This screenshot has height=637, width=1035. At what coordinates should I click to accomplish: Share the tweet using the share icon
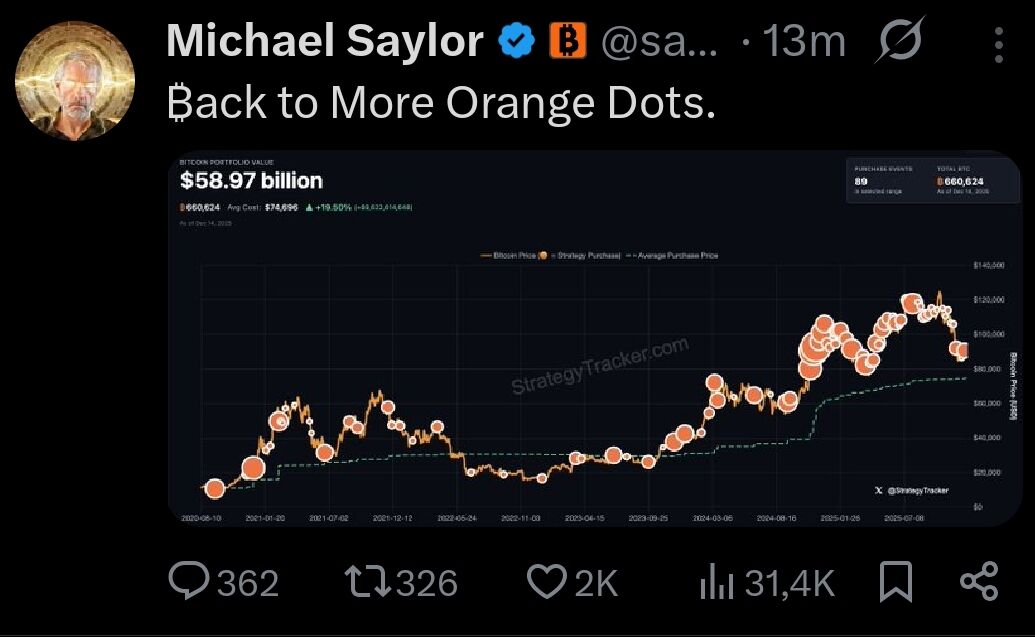(979, 583)
